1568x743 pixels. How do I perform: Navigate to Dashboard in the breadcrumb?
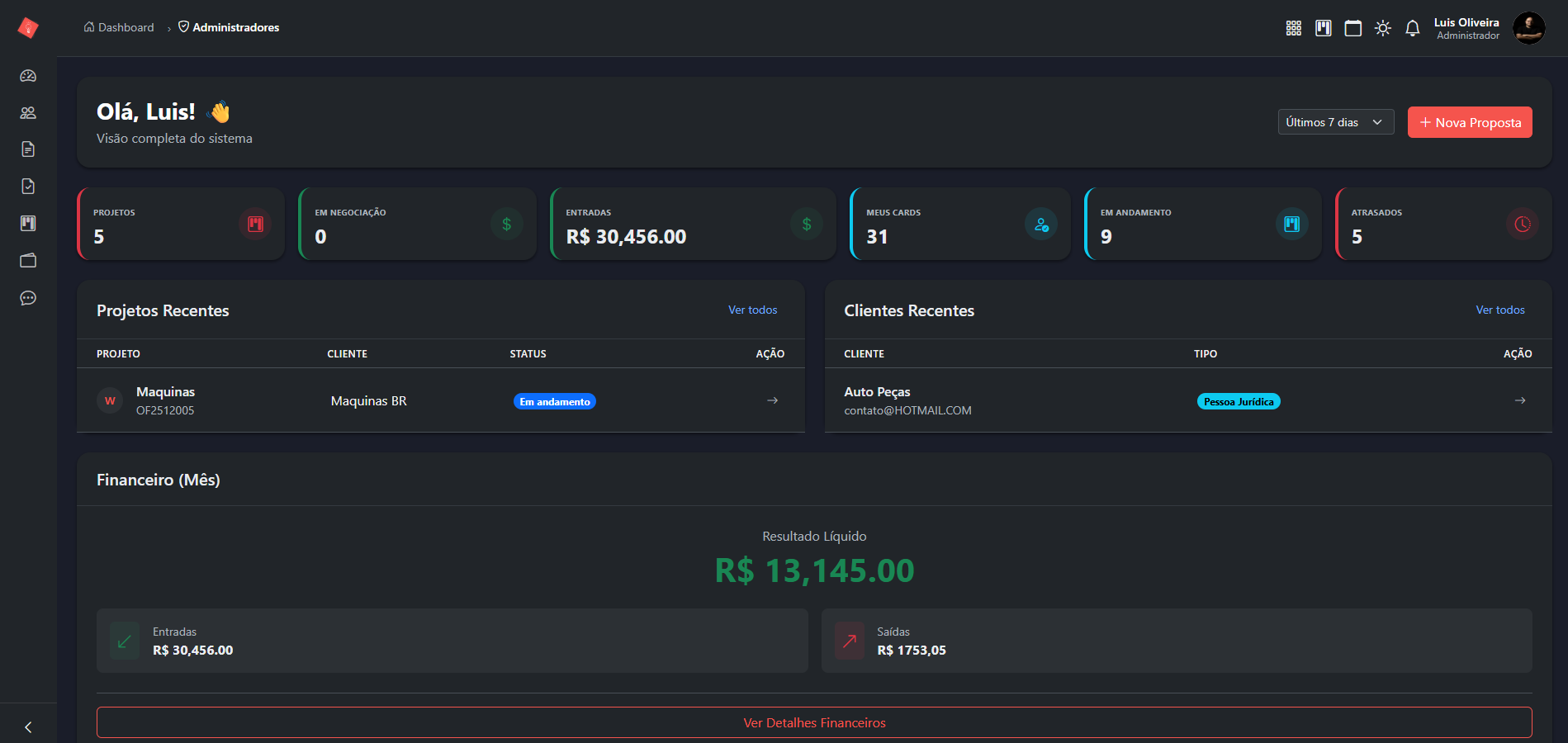(126, 27)
